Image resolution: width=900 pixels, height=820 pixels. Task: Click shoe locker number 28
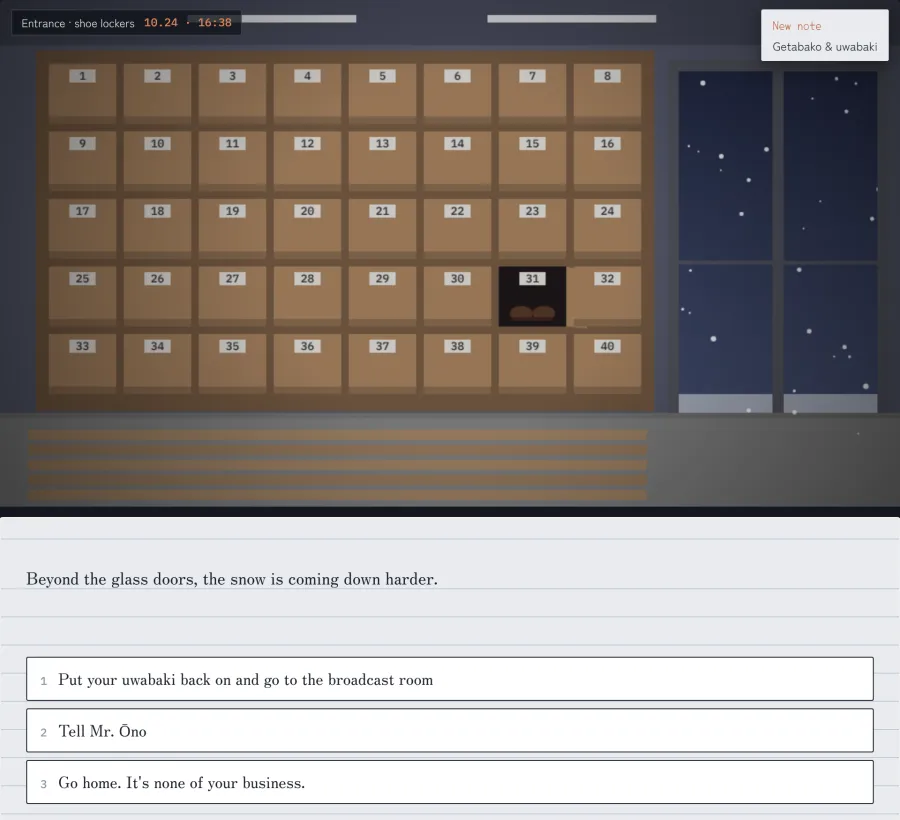pyautogui.click(x=307, y=296)
